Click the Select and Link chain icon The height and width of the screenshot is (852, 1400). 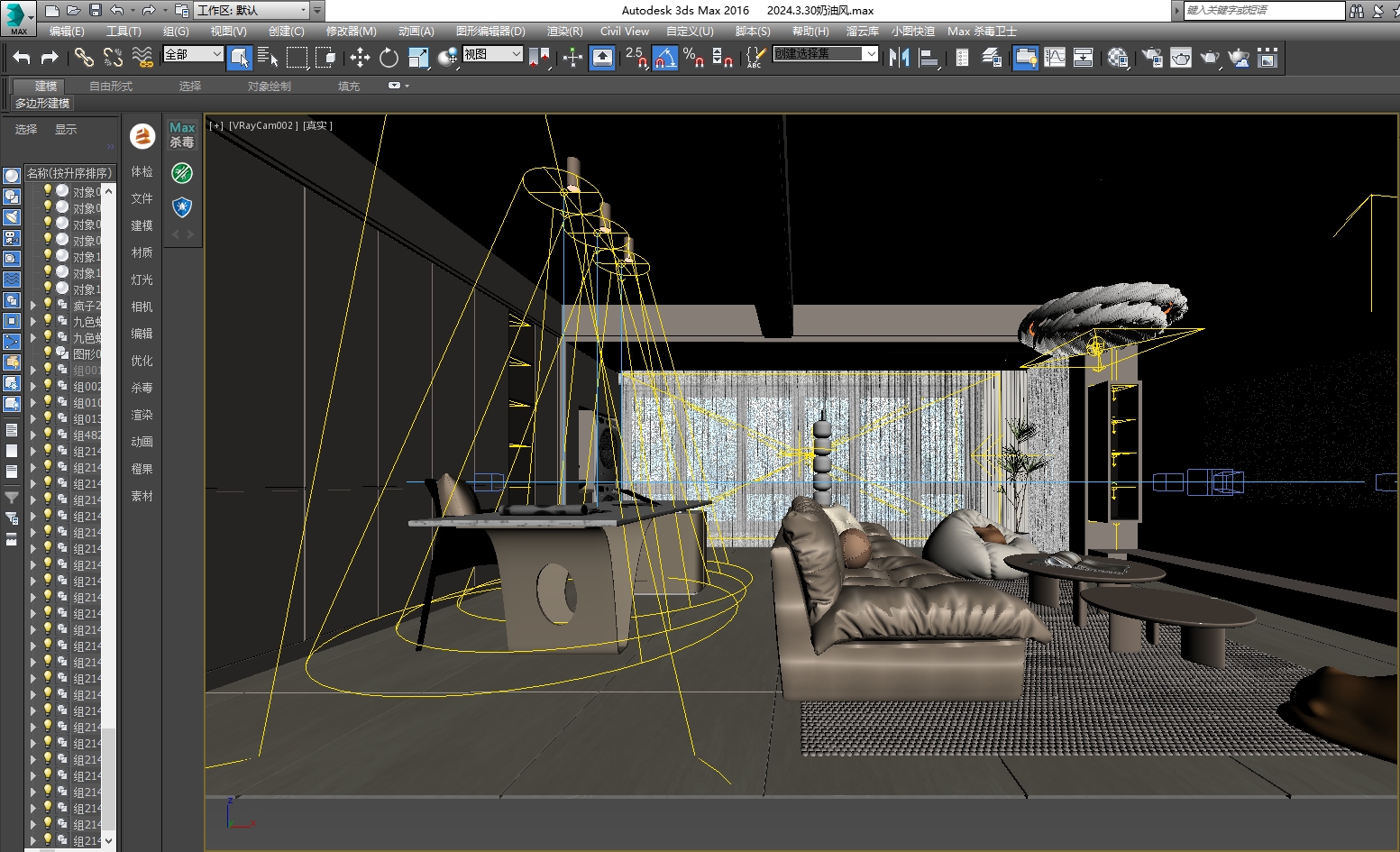(84, 58)
